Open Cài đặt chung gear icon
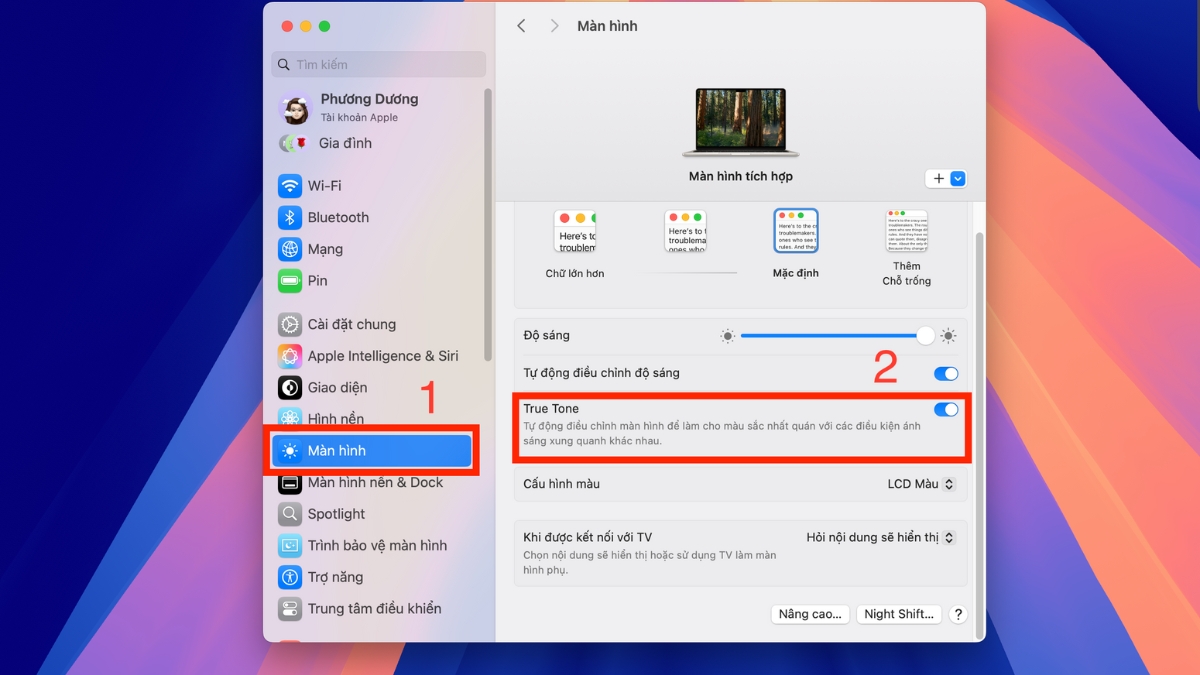This screenshot has width=1200, height=675. [290, 324]
